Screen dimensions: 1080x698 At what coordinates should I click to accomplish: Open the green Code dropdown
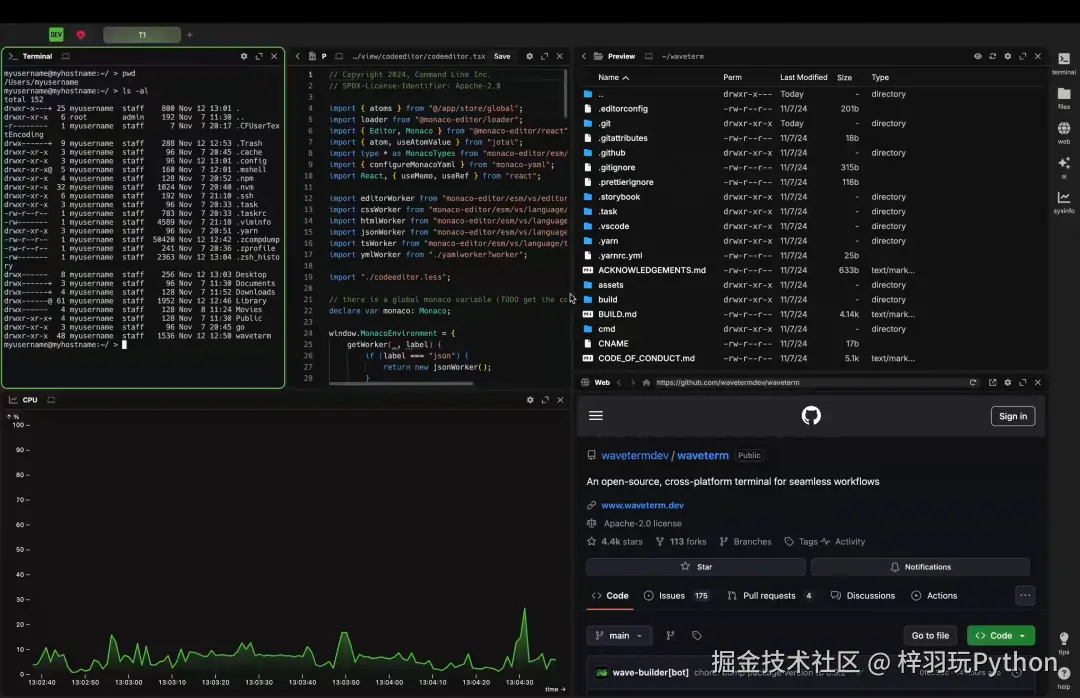[x=1001, y=635]
